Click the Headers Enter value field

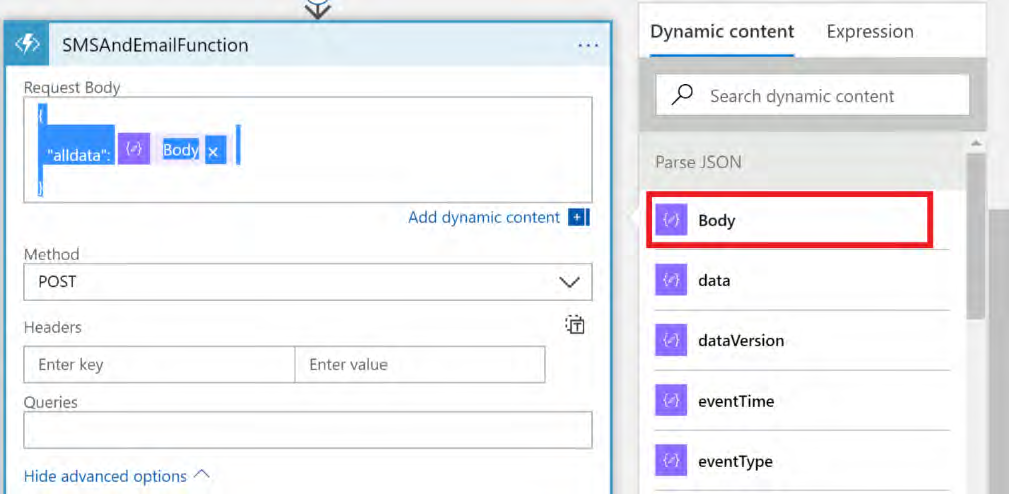click(420, 365)
